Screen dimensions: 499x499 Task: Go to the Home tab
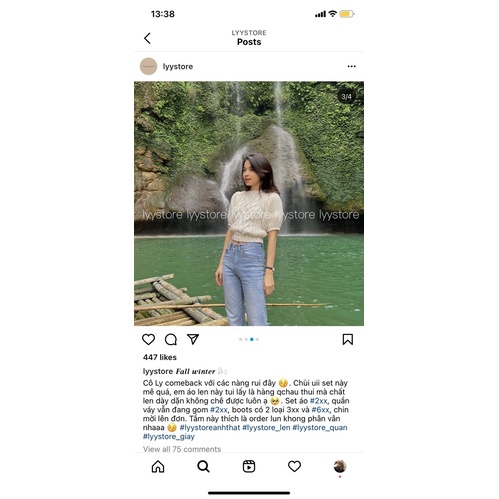[158, 466]
